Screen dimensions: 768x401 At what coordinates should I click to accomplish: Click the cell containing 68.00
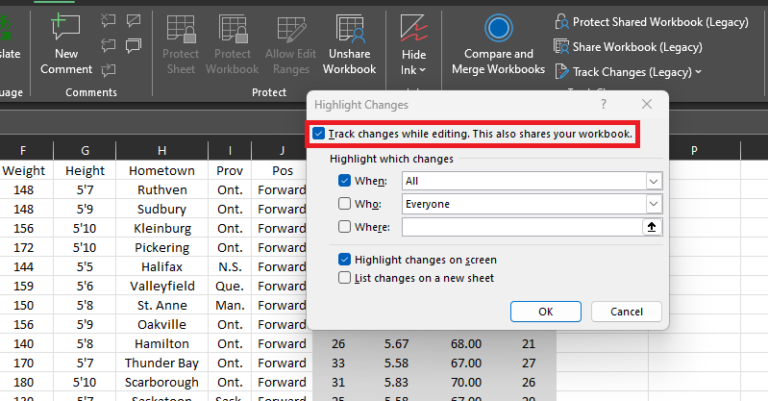click(466, 344)
